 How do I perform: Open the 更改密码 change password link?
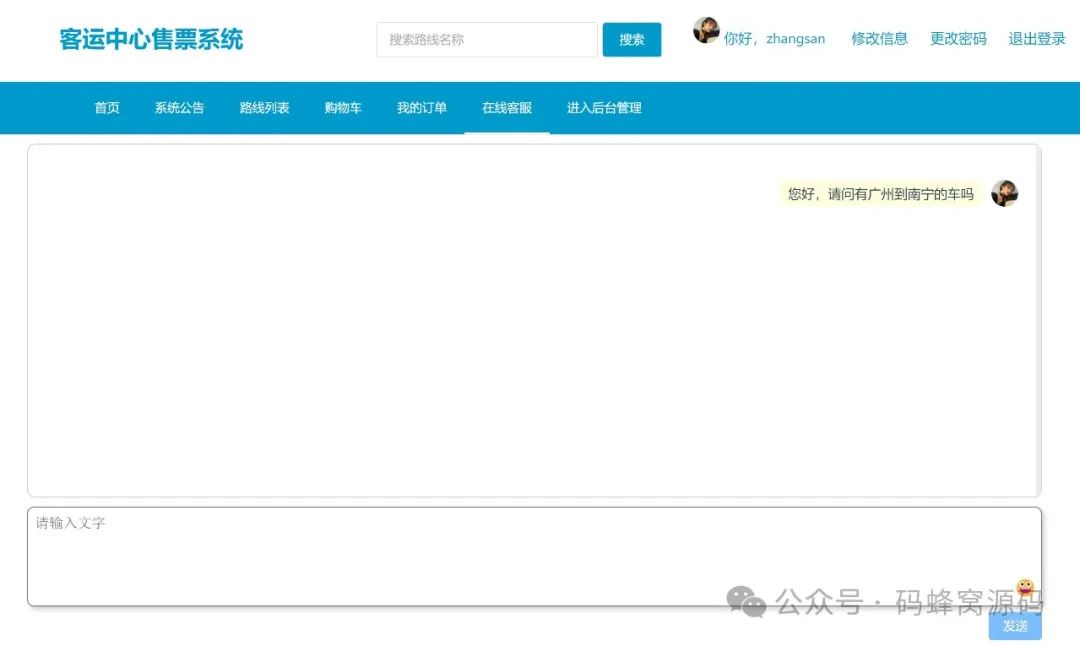tap(957, 39)
